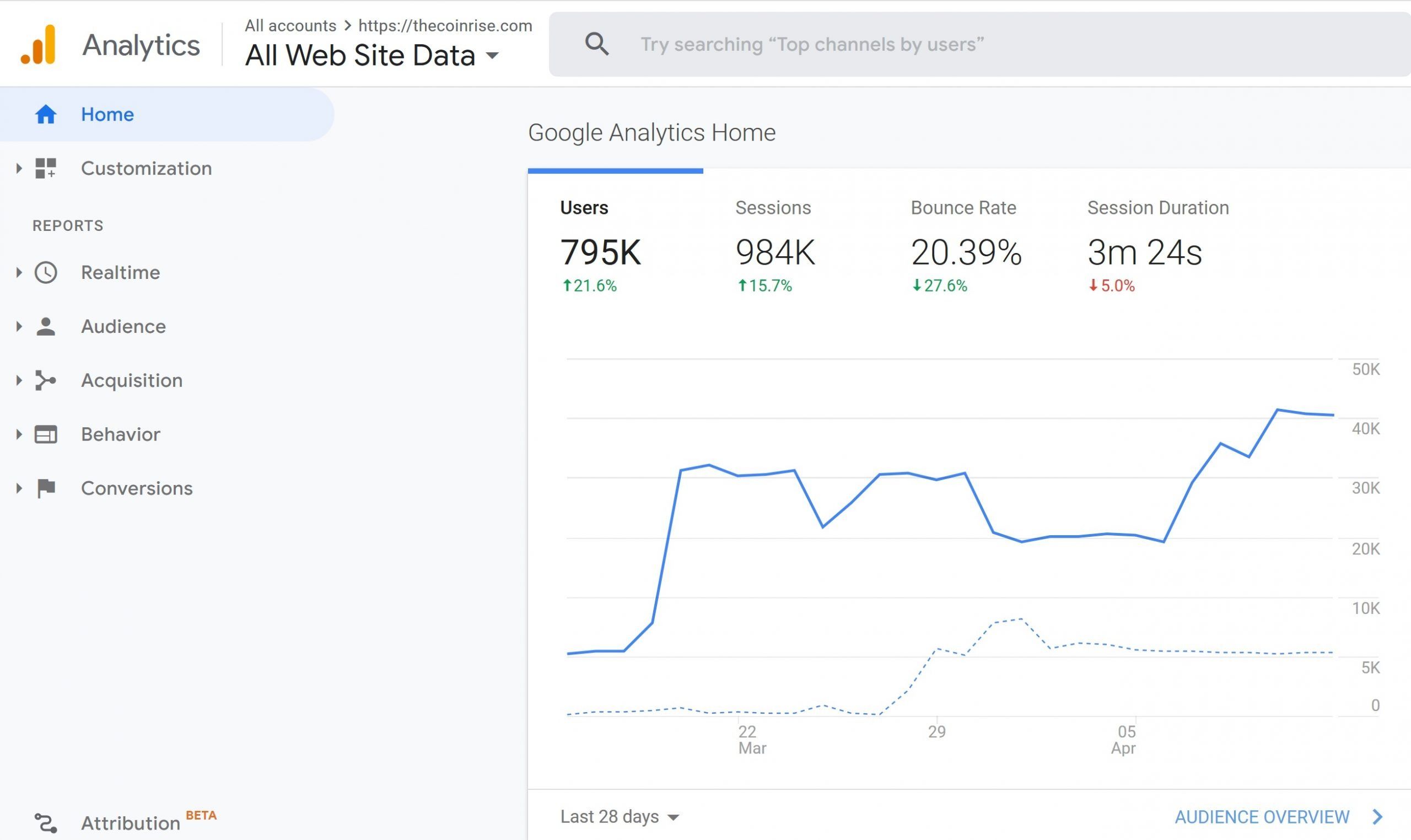The width and height of the screenshot is (1411, 840).
Task: Click the Attribution path icon
Action: pyautogui.click(x=46, y=823)
